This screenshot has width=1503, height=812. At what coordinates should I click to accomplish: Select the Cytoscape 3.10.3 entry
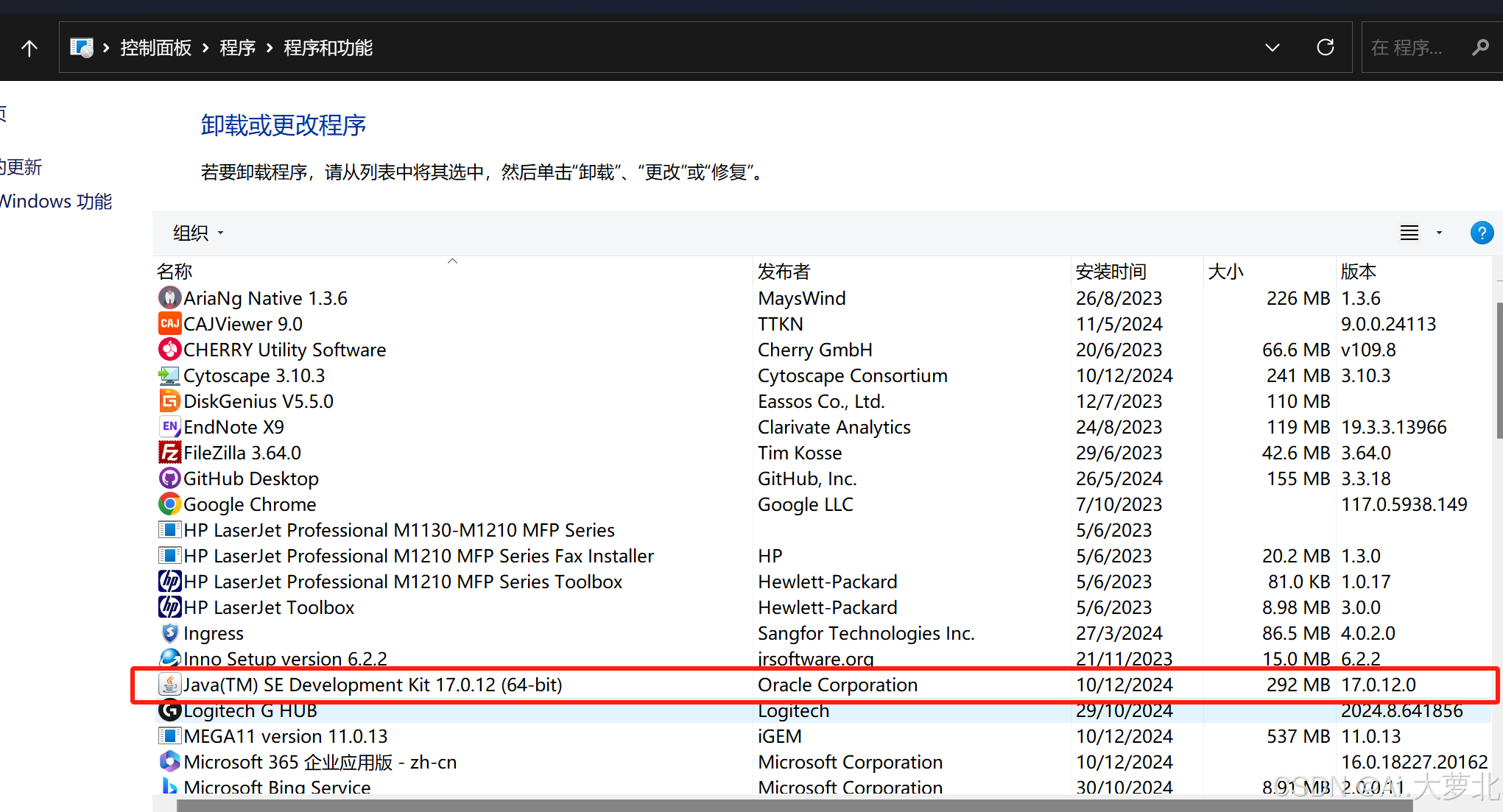254,376
